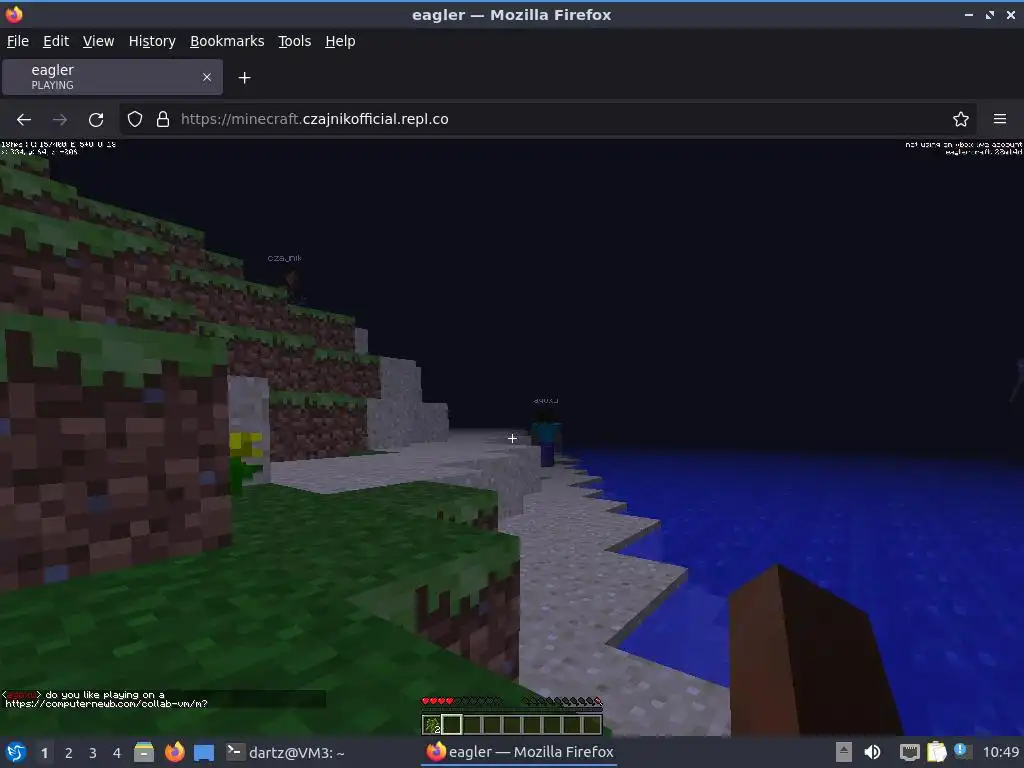This screenshot has width=1024, height=768.
Task: Go back to the previous page
Action: pyautogui.click(x=24, y=120)
